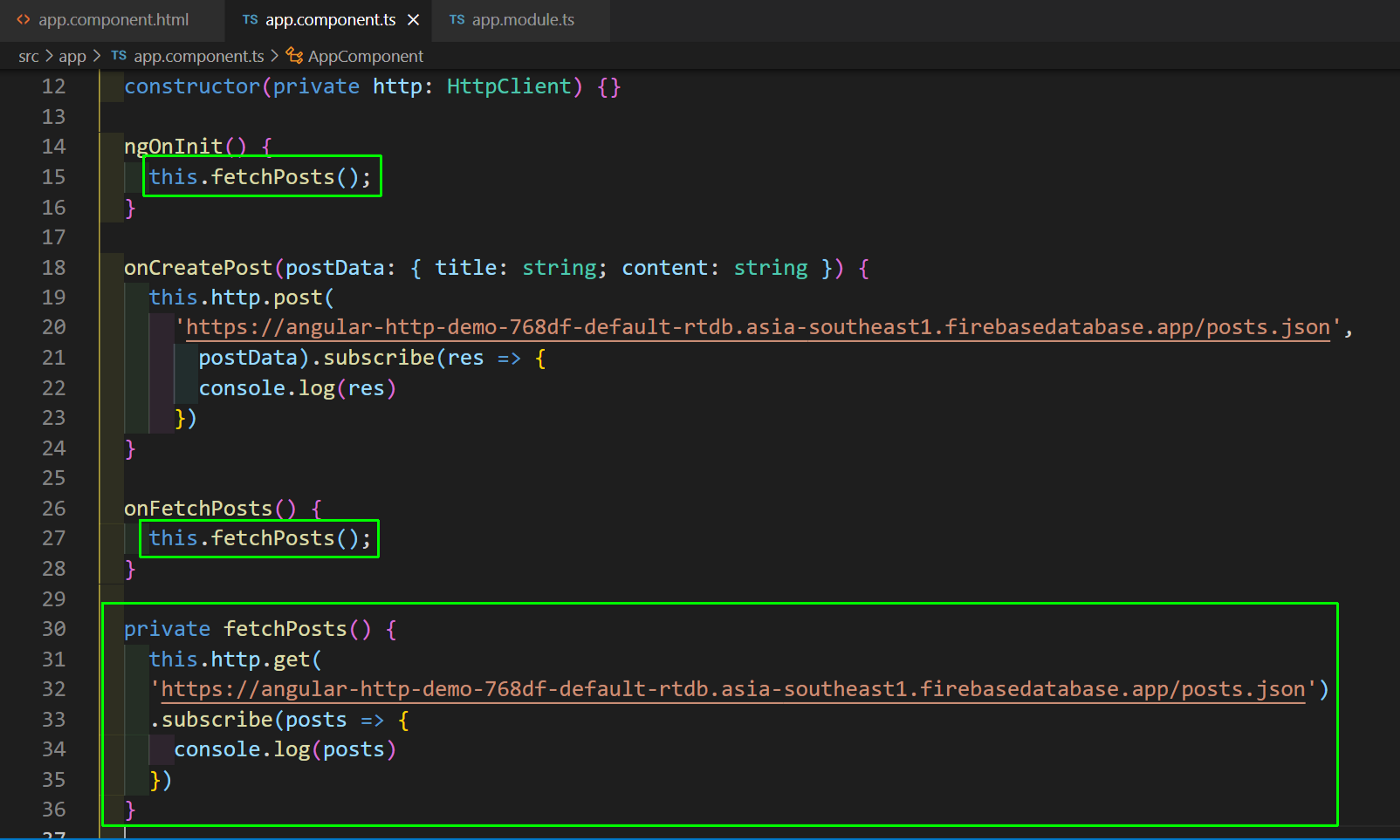Select the app.component.ts tab
Viewport: 1400px width, 840px height.
pos(329,20)
